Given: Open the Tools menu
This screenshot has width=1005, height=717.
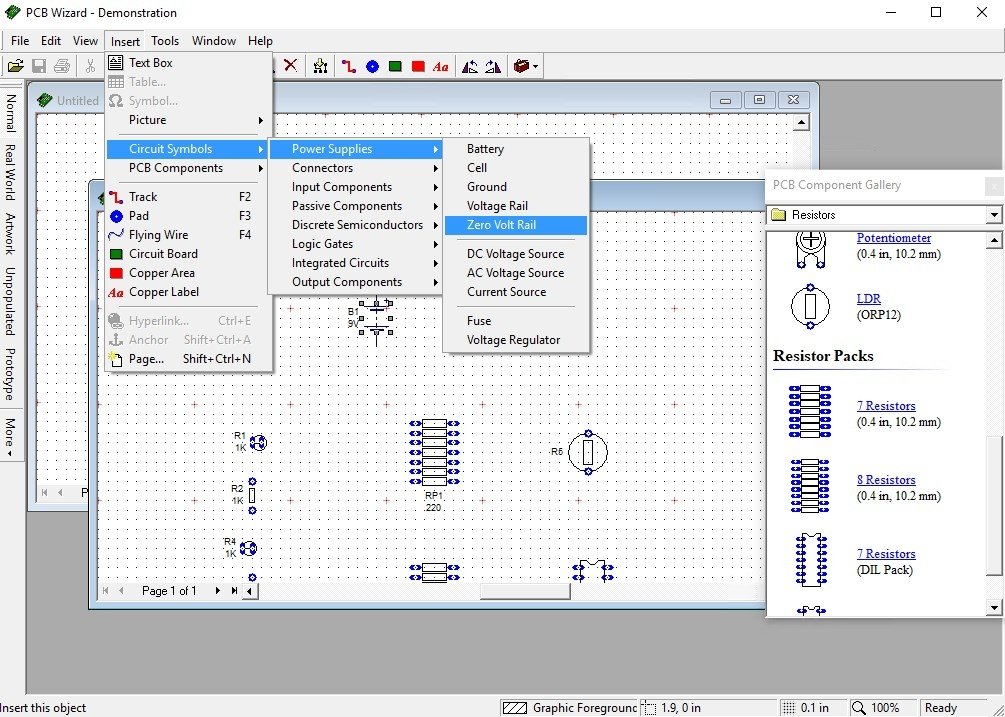Looking at the screenshot, I should click(165, 40).
